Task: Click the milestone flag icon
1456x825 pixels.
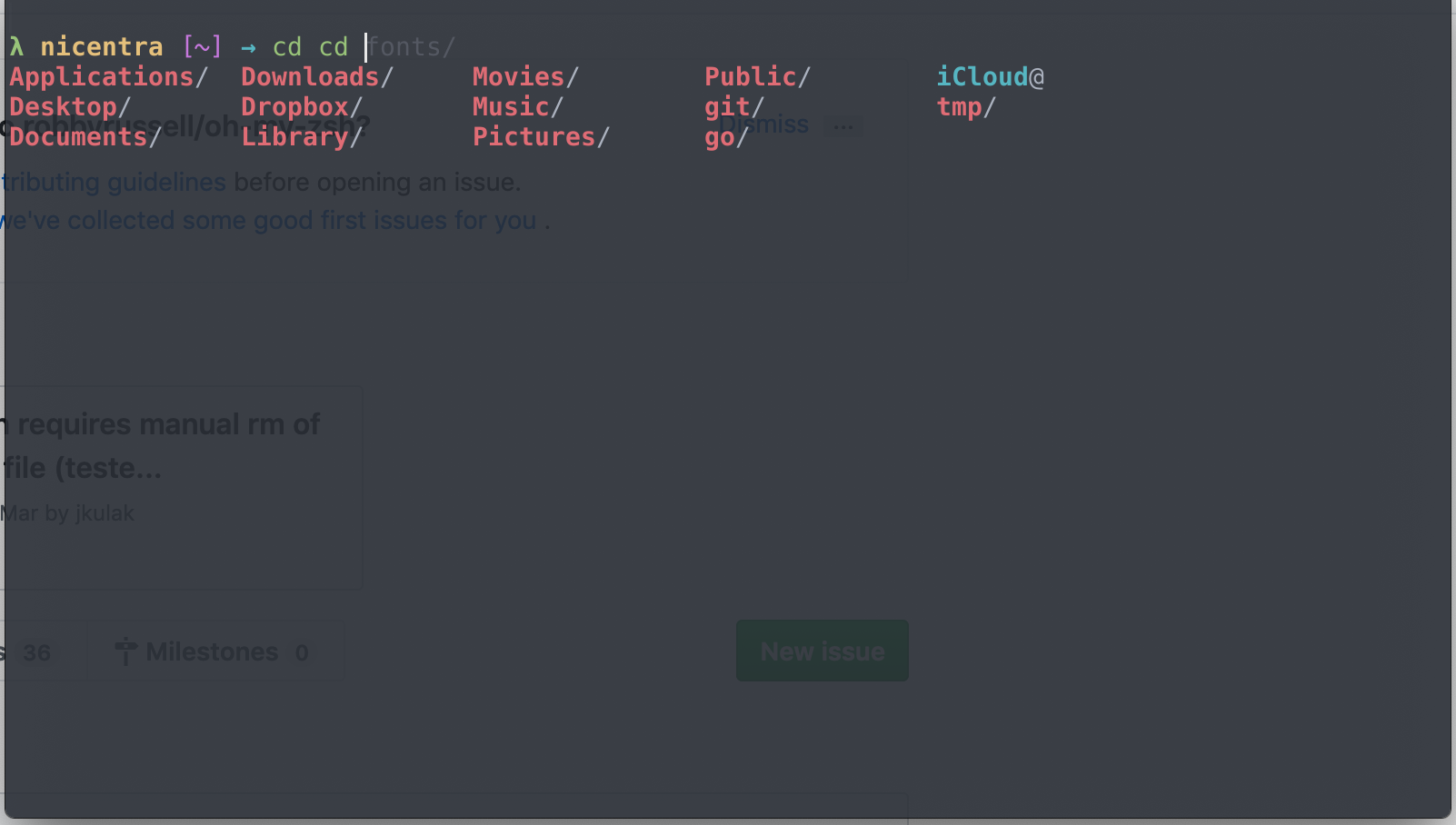Action: [x=125, y=651]
